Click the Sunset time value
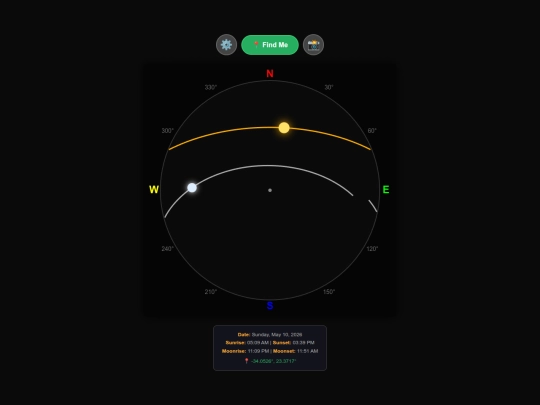The image size is (540, 405). 303,343
